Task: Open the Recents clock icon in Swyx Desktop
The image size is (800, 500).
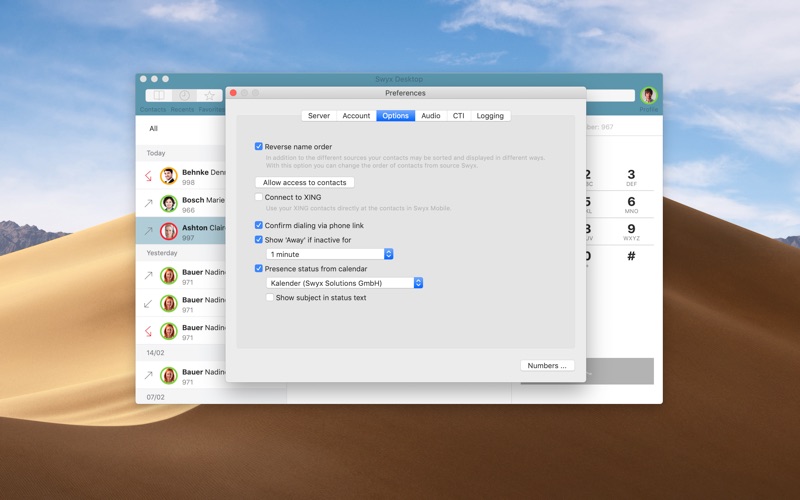Action: [x=184, y=95]
